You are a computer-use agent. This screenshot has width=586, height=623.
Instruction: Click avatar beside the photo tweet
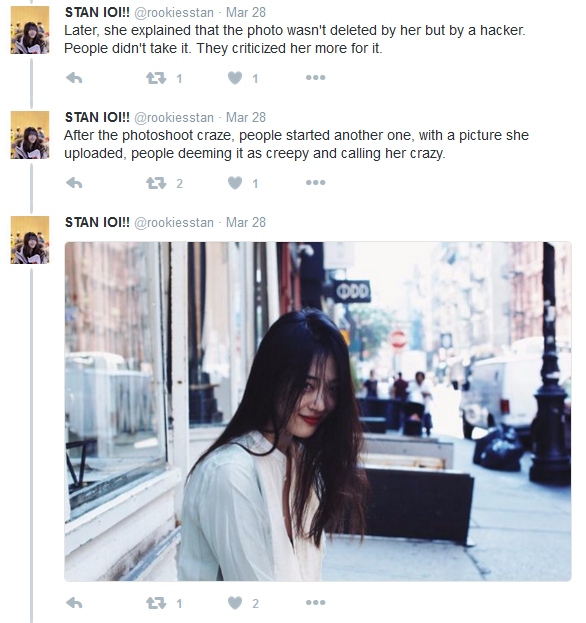(30, 240)
